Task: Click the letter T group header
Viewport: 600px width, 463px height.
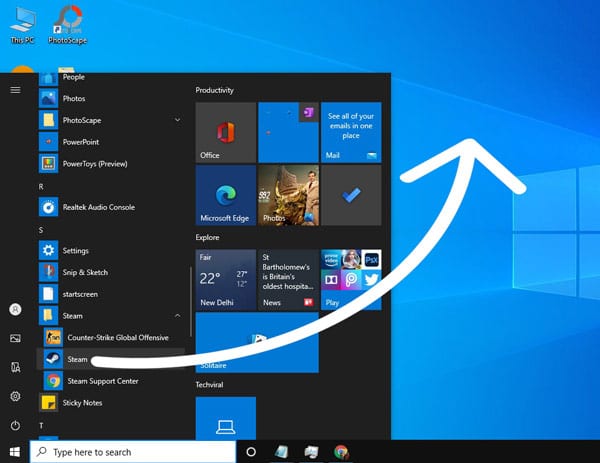Action: pyautogui.click(x=41, y=426)
